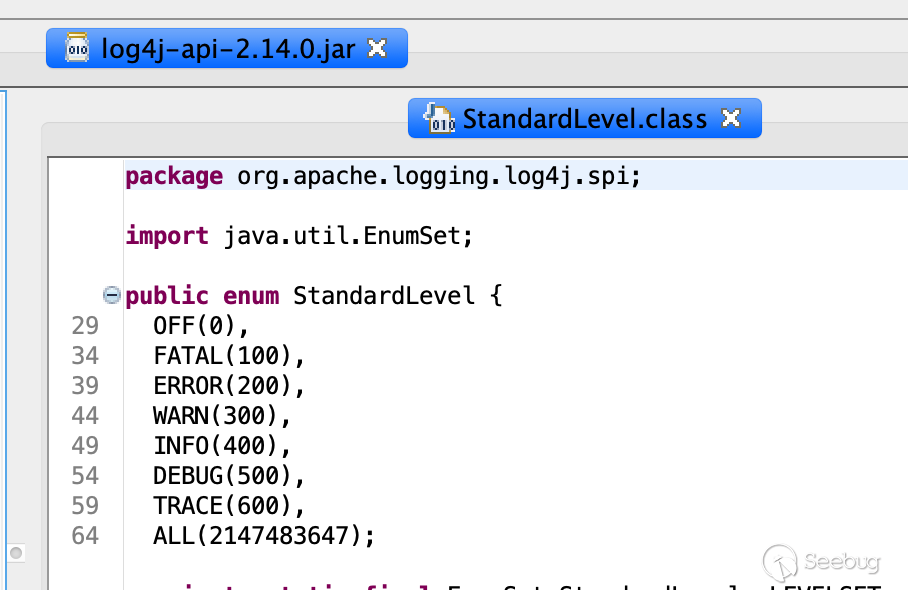Click the DEBUG(500) enum constant
The width and height of the screenshot is (908, 590).
tap(227, 476)
